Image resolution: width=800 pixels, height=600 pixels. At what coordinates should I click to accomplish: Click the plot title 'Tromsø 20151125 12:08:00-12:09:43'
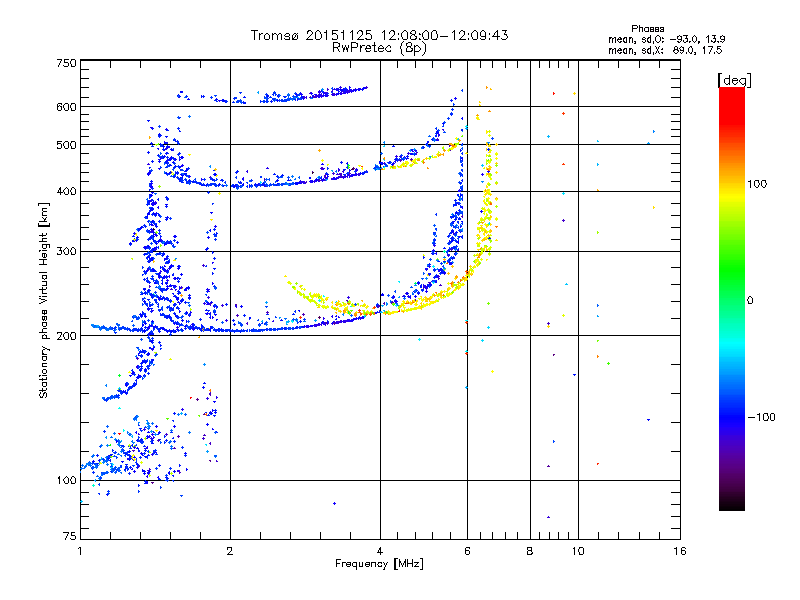click(379, 35)
